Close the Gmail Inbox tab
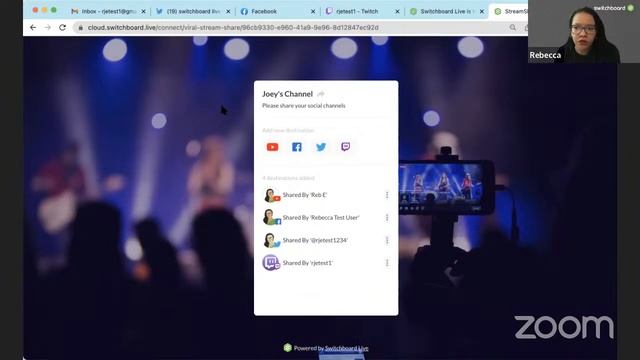Viewport: 640px width, 360px height. coord(143,11)
